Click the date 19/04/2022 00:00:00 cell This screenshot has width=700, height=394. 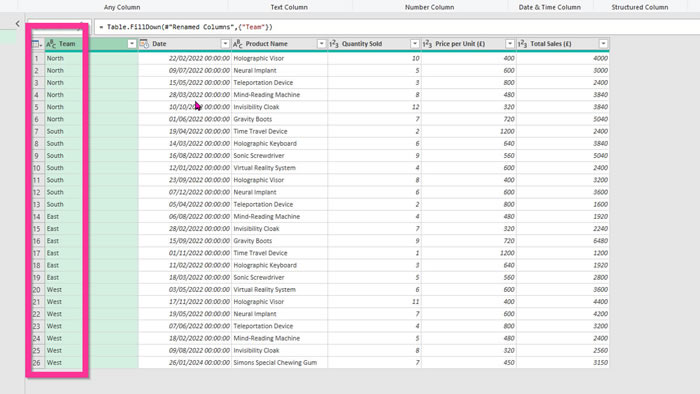point(185,132)
